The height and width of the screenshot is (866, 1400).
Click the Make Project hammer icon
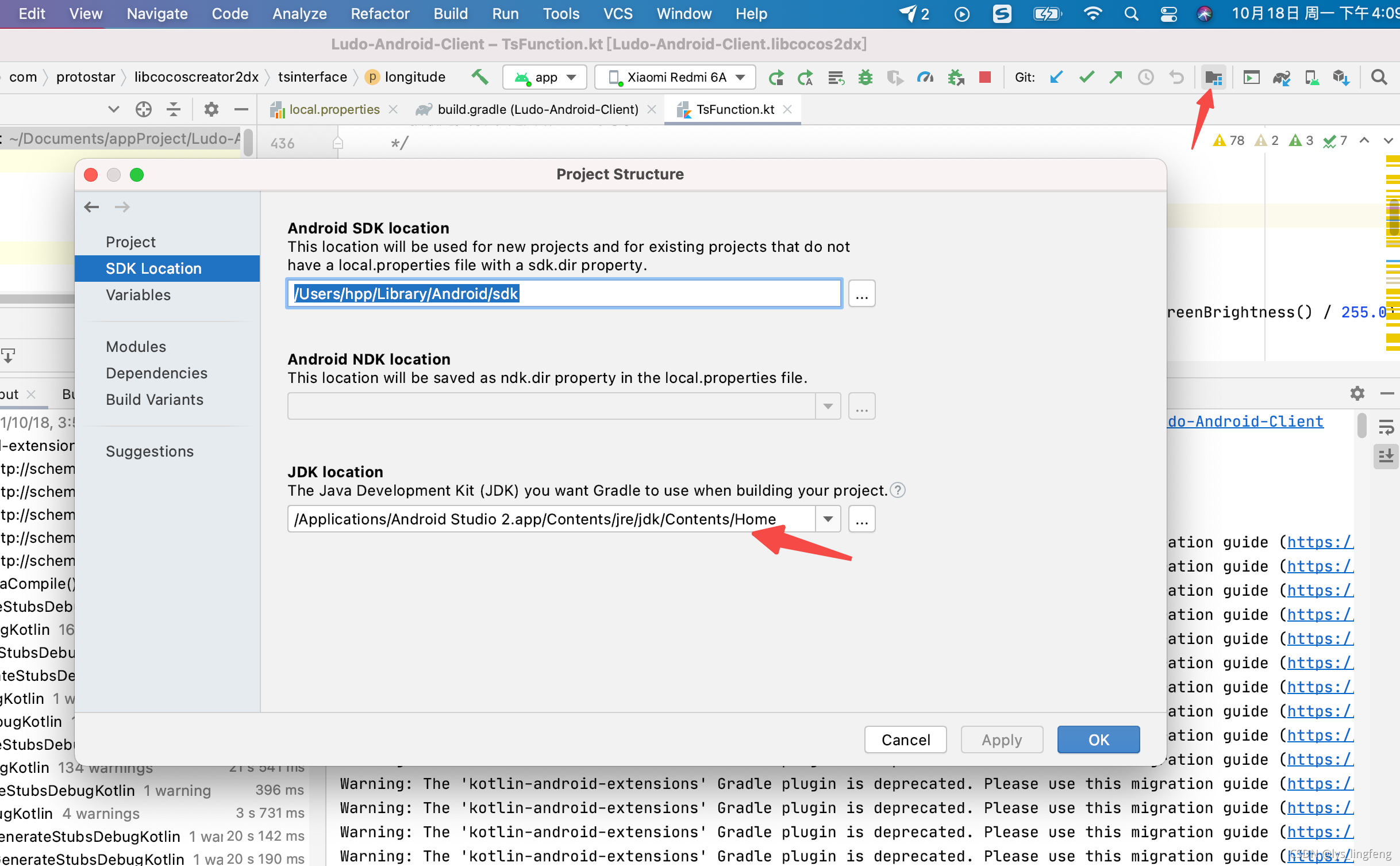(480, 76)
